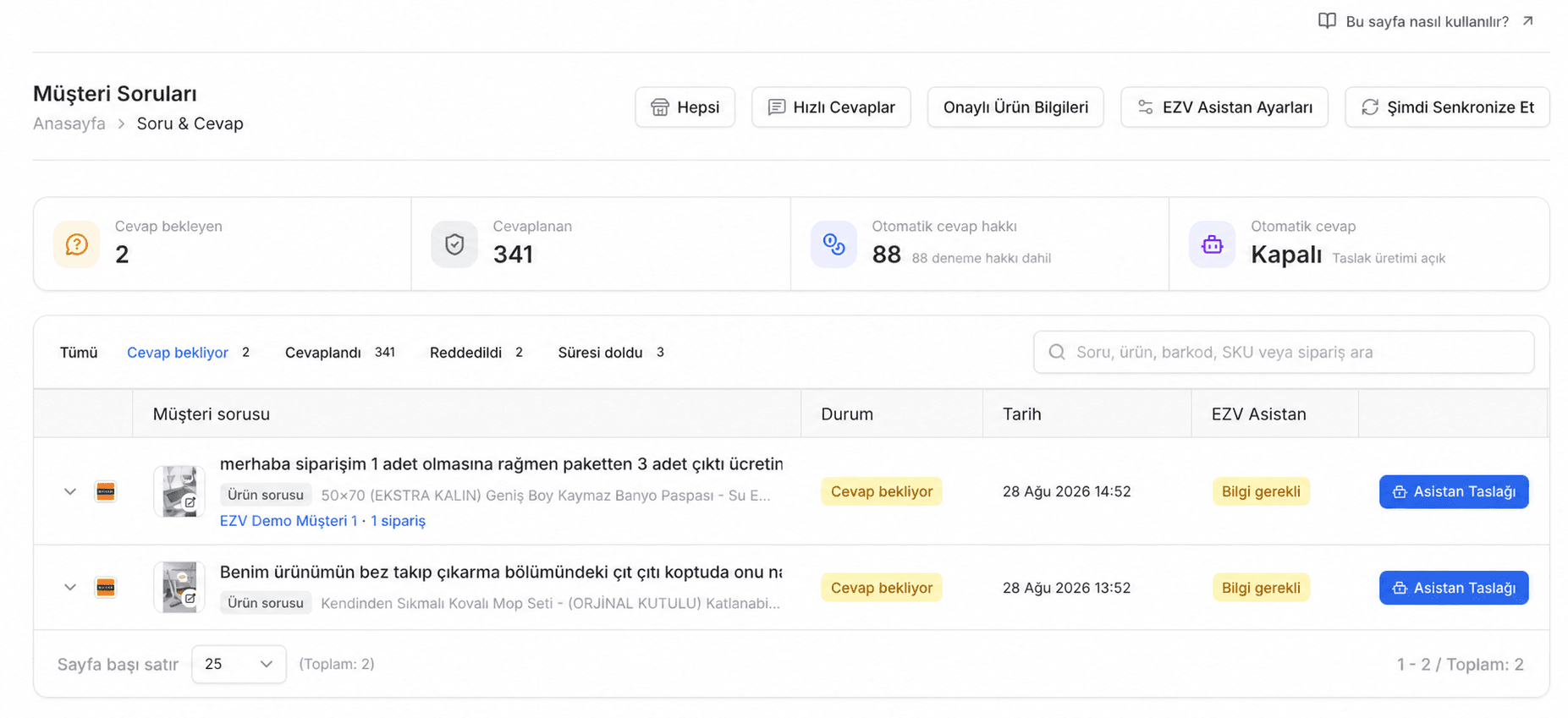Switch to the Süresi doldu tab
The image size is (1568, 718).
coord(611,353)
